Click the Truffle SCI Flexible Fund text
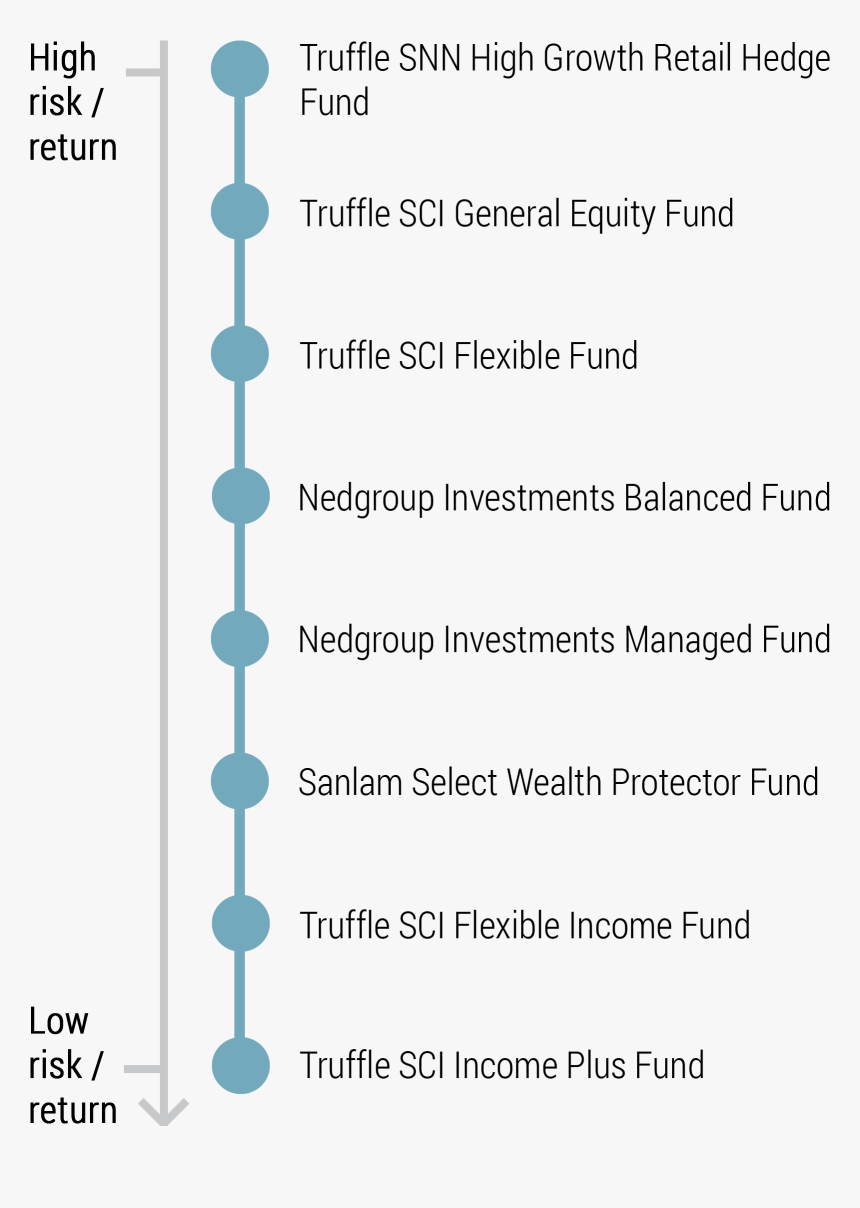Screen dimensions: 860x1208 tap(469, 356)
